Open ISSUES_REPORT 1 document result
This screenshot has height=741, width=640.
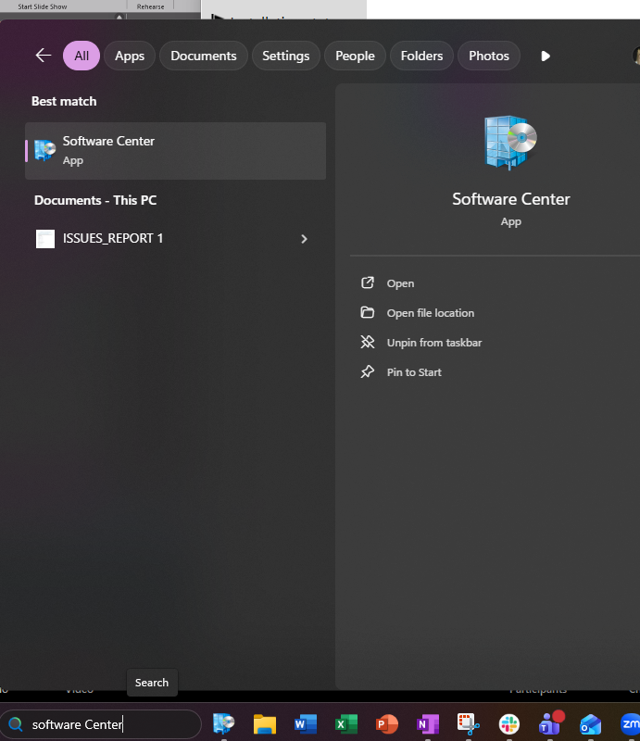click(x=175, y=239)
